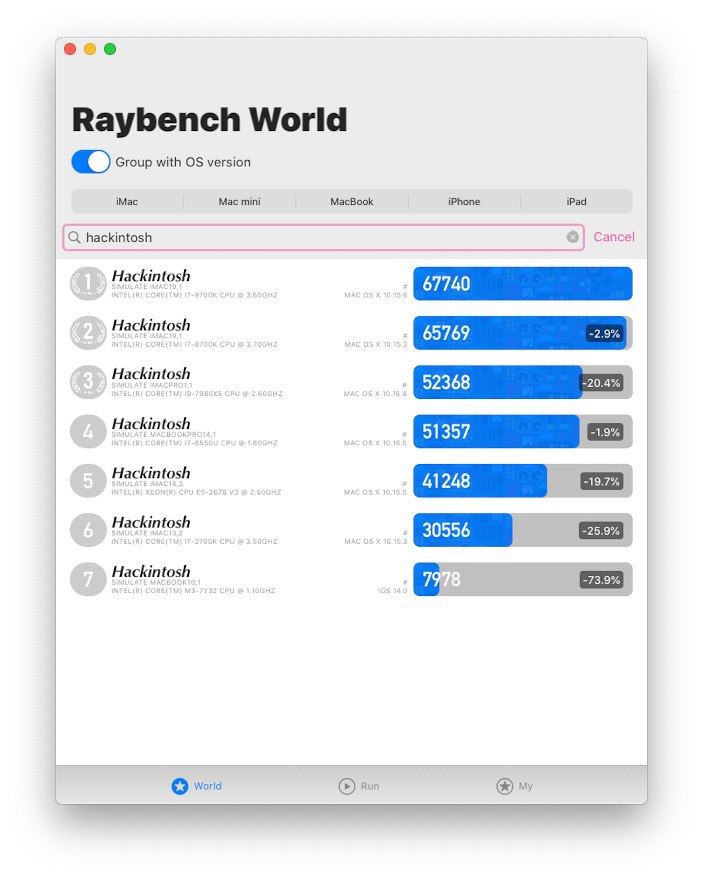Cancel the search
This screenshot has width=703, height=878.
coord(614,237)
